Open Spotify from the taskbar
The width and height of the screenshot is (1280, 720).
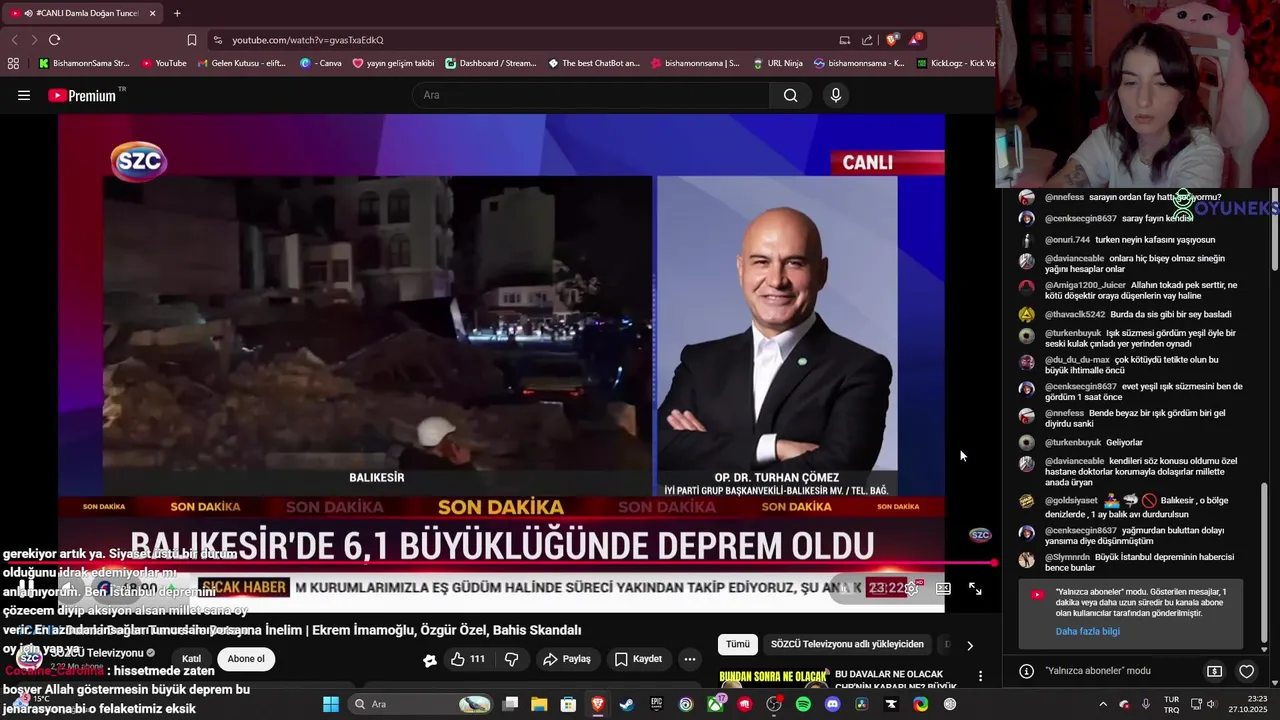[x=803, y=704]
